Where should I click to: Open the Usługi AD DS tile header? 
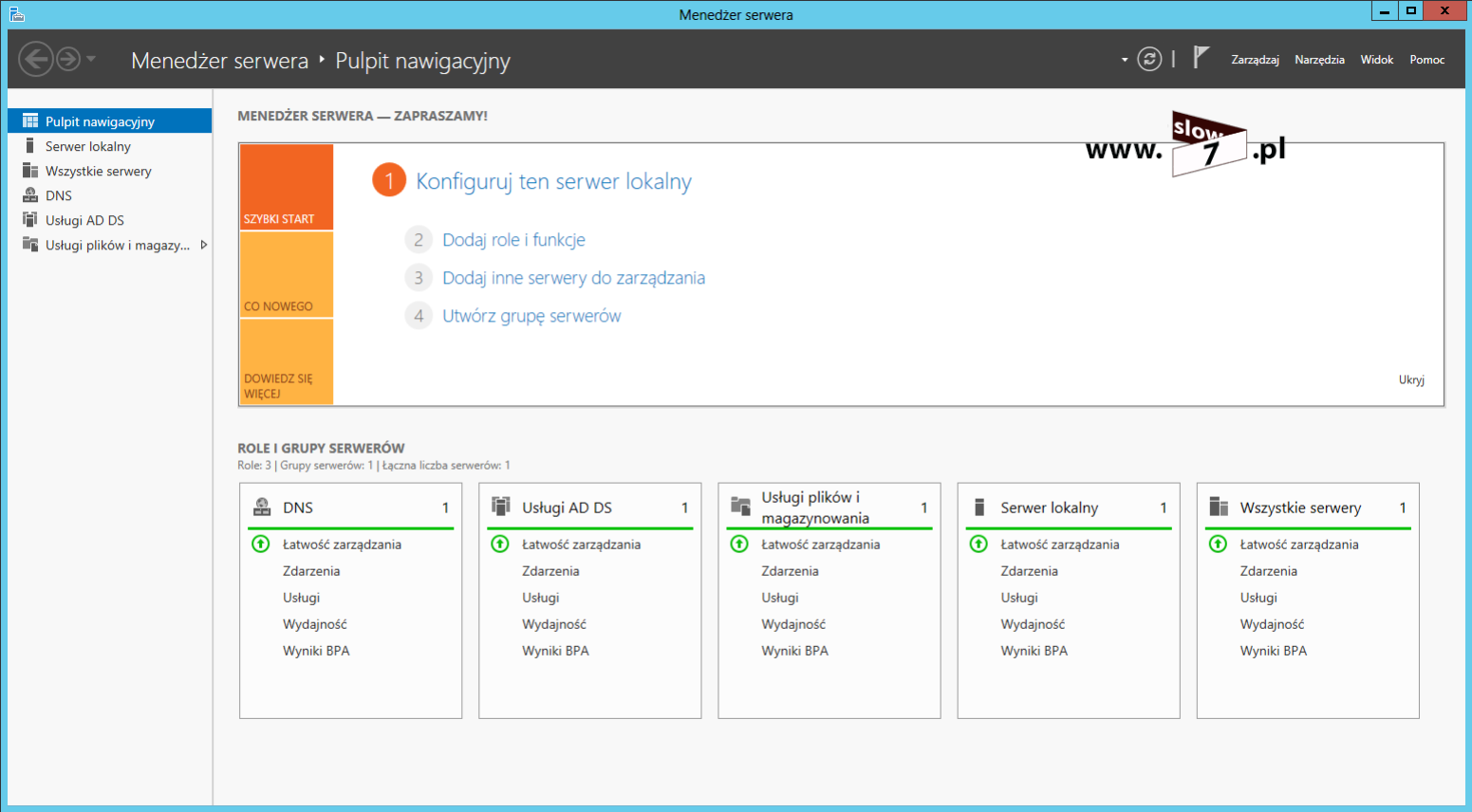click(x=589, y=507)
